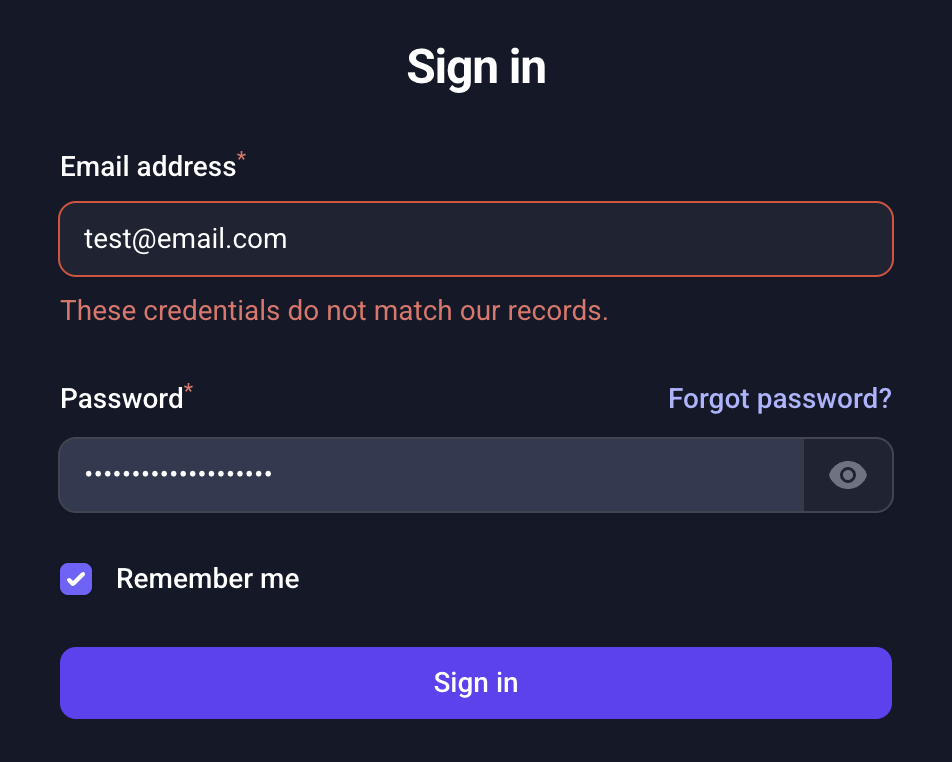Click the word "credentials" in the error
Viewport: 952px width, 762px height.
pyautogui.click(x=212, y=311)
